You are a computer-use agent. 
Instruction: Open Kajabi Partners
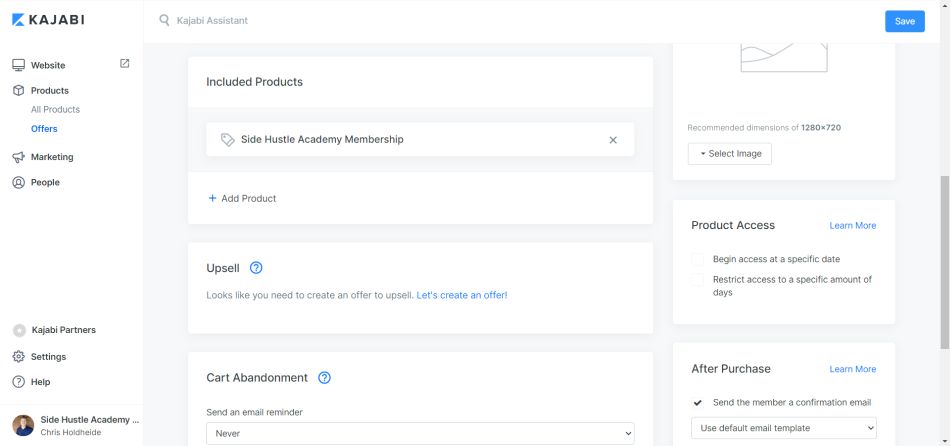click(64, 330)
